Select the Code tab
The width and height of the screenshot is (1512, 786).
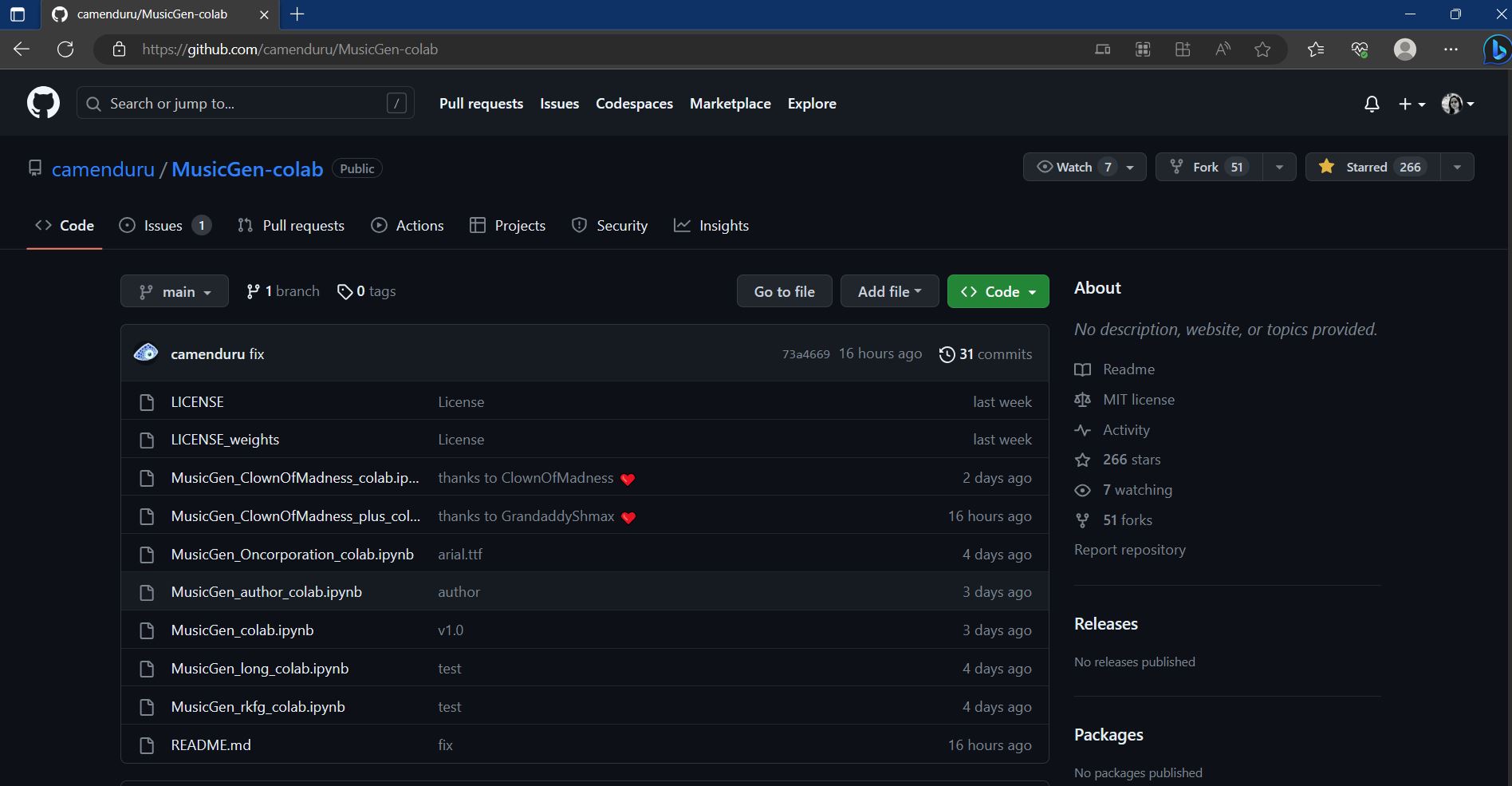[65, 226]
